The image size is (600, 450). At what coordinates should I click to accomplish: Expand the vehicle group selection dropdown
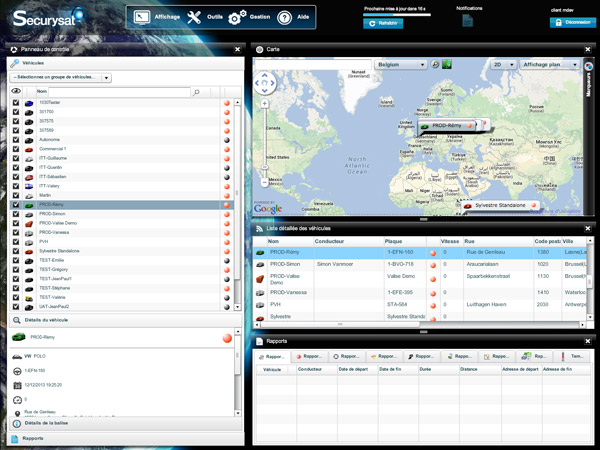pos(106,77)
